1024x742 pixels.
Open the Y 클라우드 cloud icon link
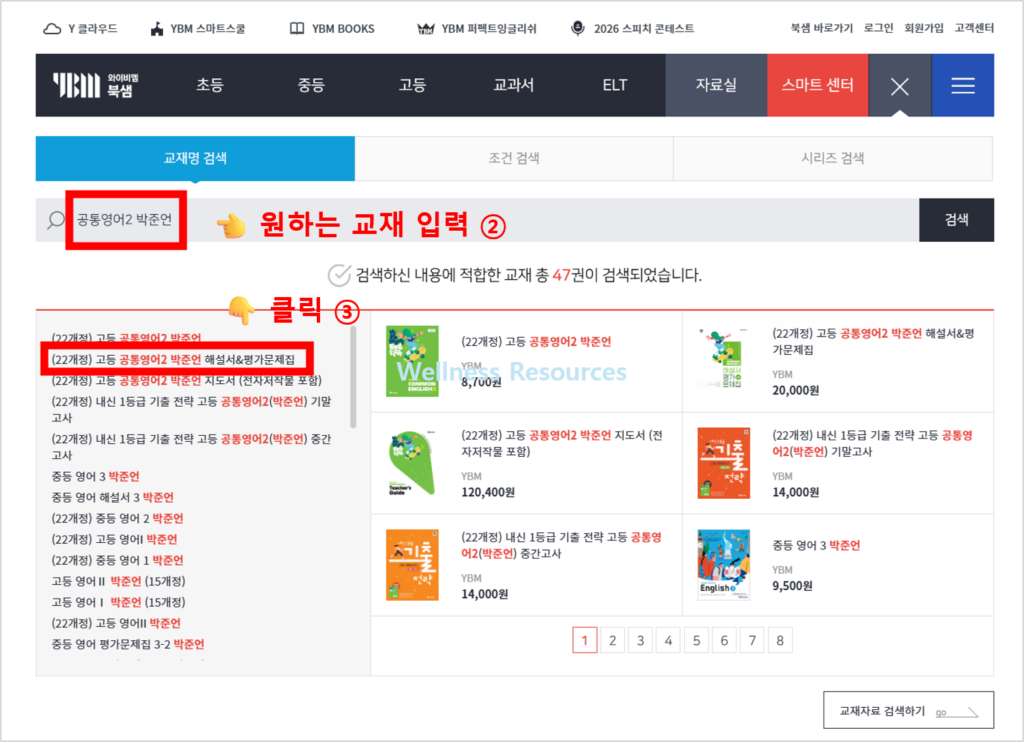[80, 29]
